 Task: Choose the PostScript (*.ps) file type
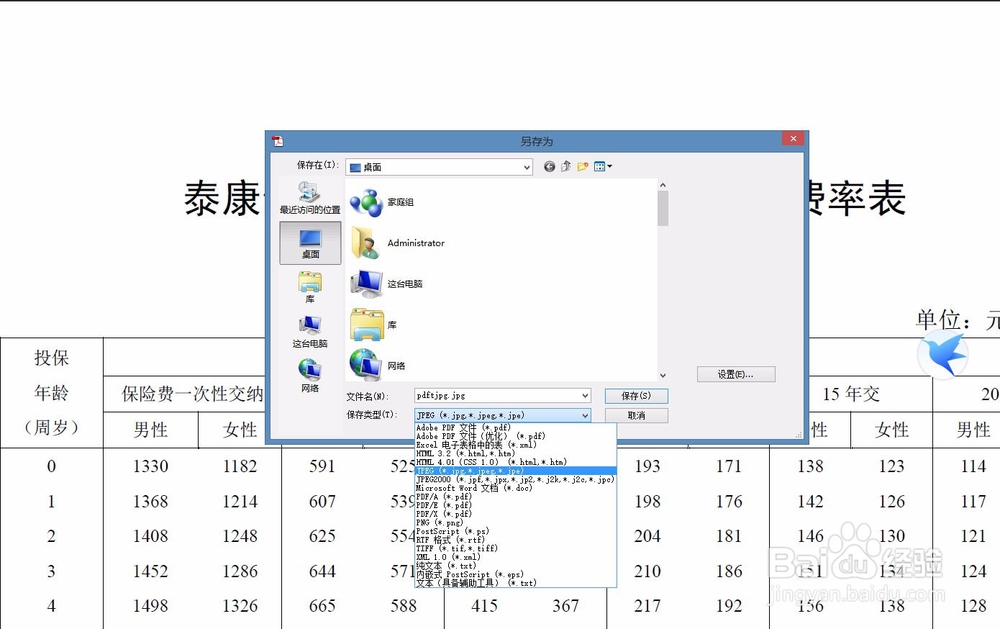[x=515, y=531]
